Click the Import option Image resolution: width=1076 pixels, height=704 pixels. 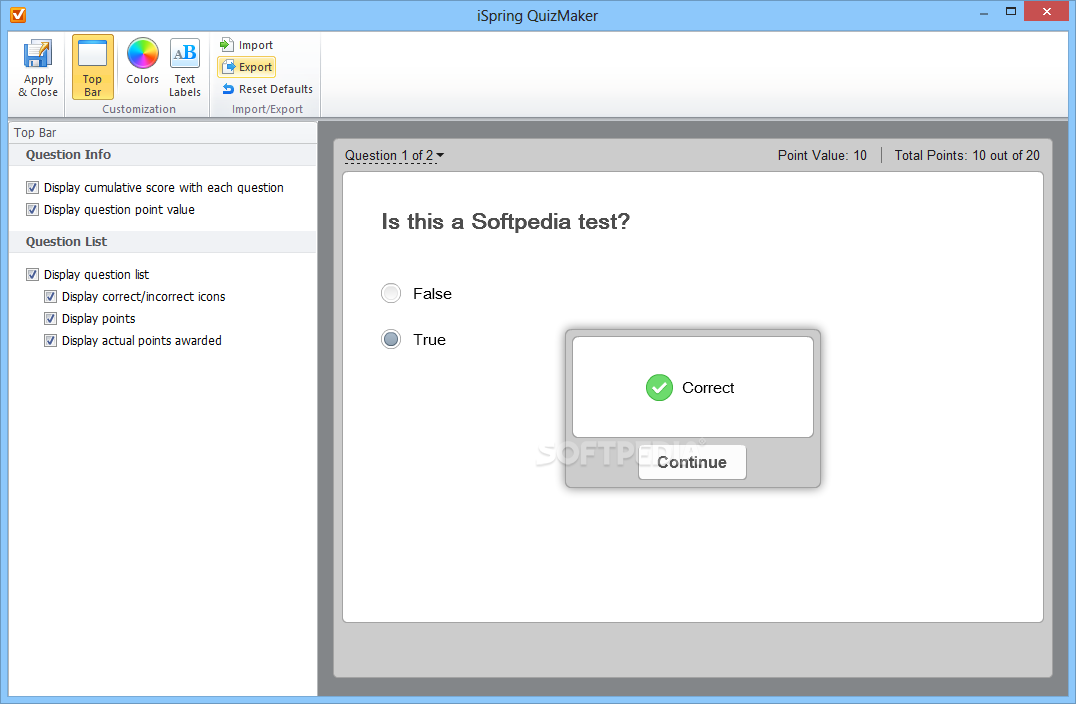[x=246, y=45]
